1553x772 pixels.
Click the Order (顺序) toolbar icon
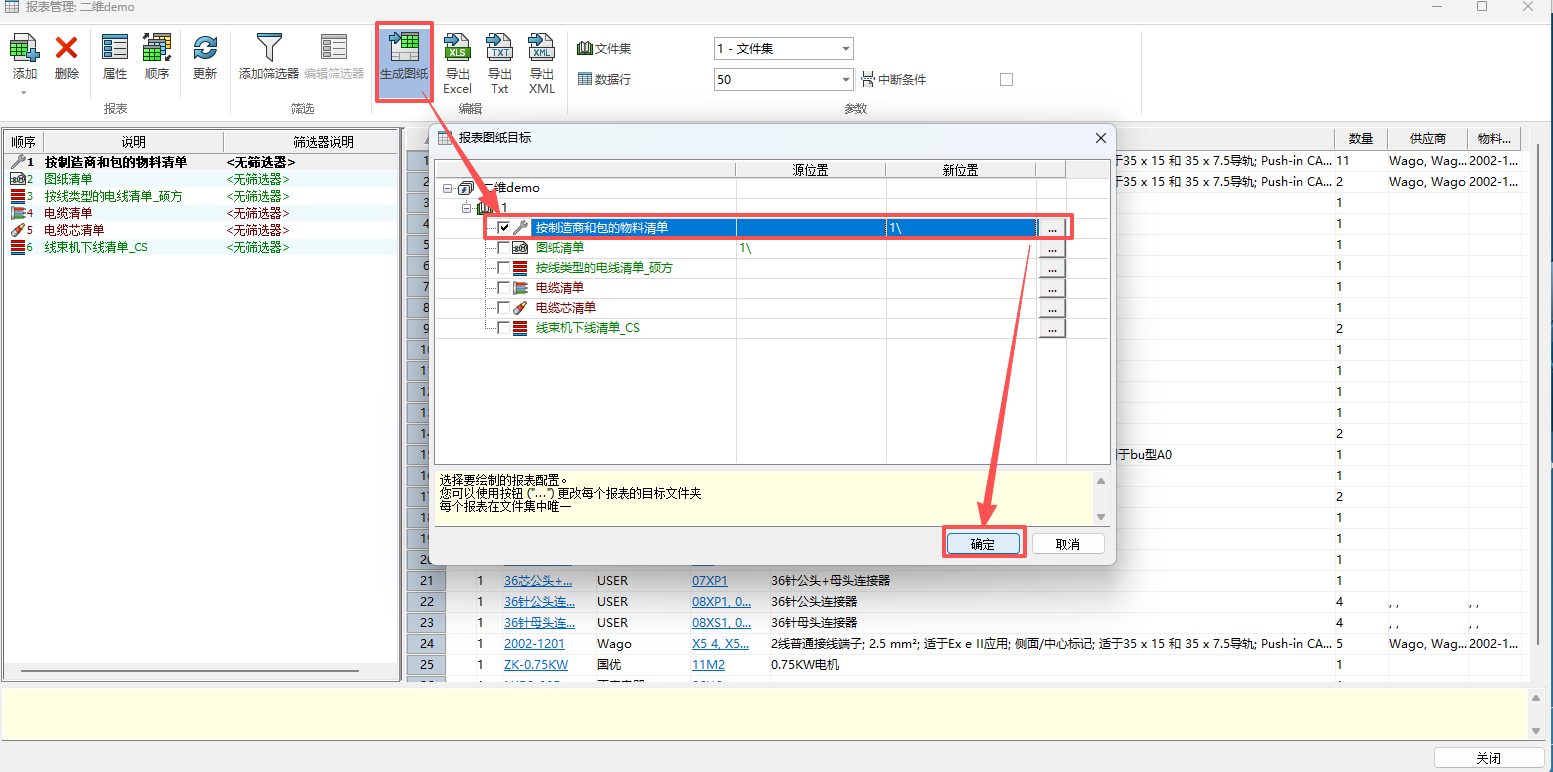pyautogui.click(x=156, y=48)
